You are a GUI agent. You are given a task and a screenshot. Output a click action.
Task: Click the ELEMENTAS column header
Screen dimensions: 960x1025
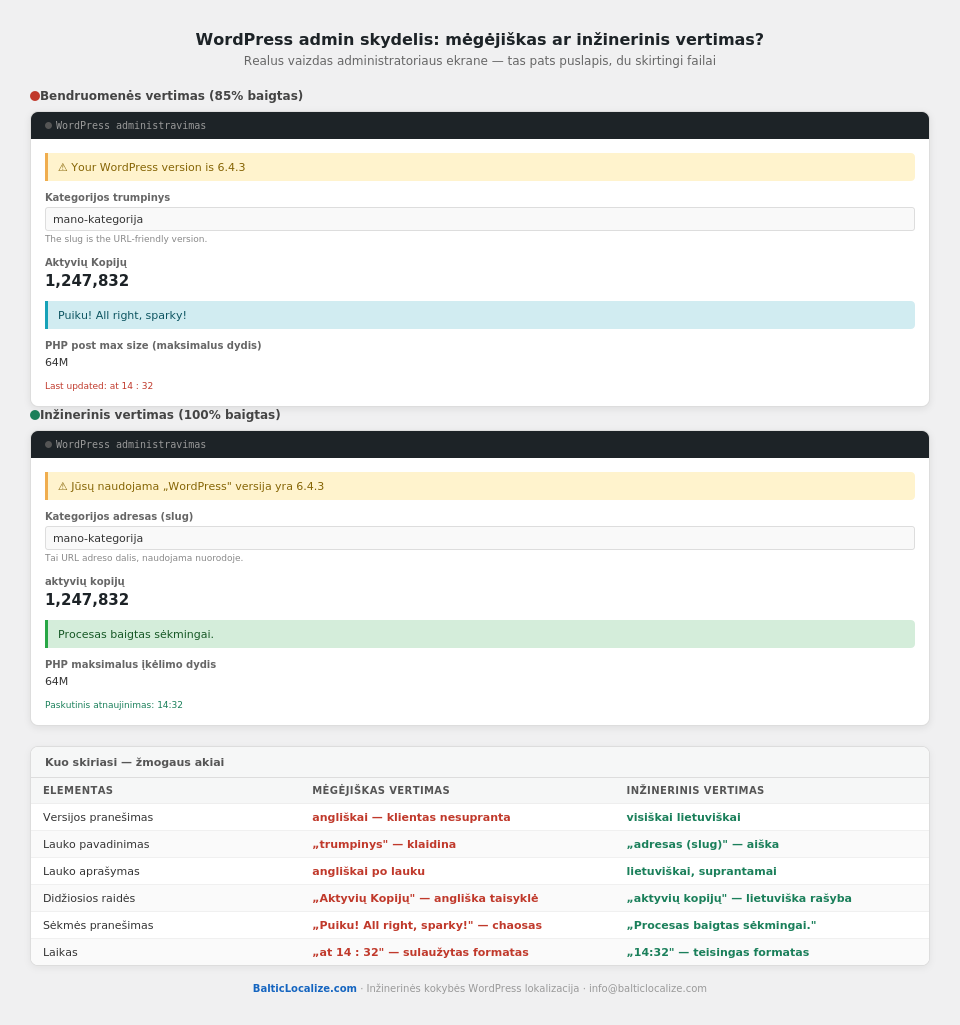(78, 790)
